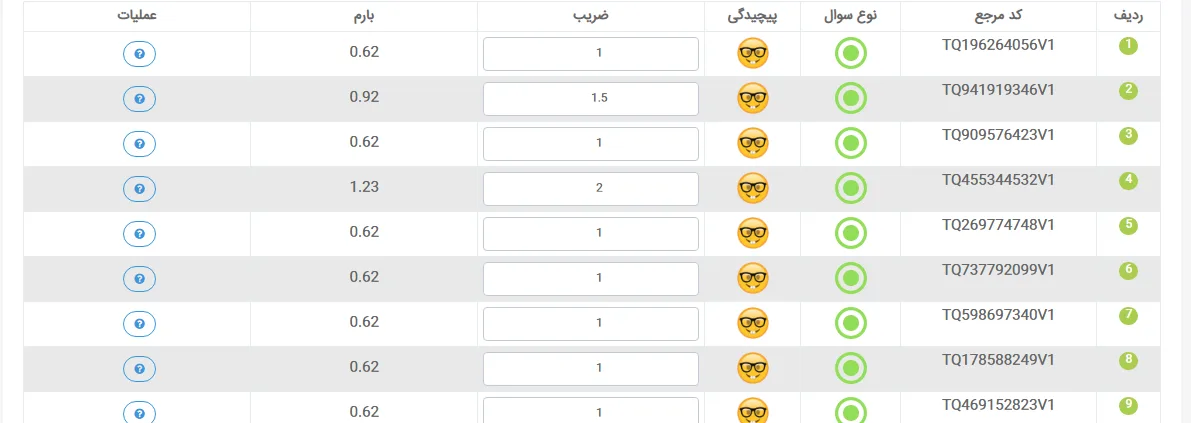Screen dimensions: 1191x423
Task: Click complexity emoji for row TQ455344532V1
Action: tap(753, 188)
